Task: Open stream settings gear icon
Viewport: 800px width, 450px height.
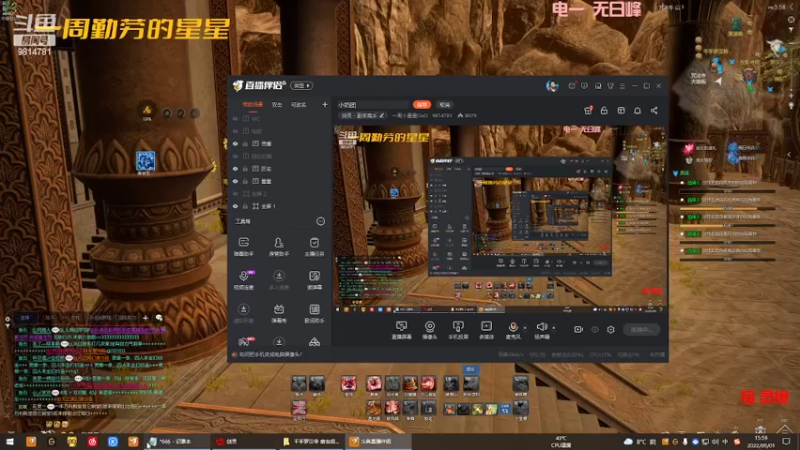Action: (611, 330)
